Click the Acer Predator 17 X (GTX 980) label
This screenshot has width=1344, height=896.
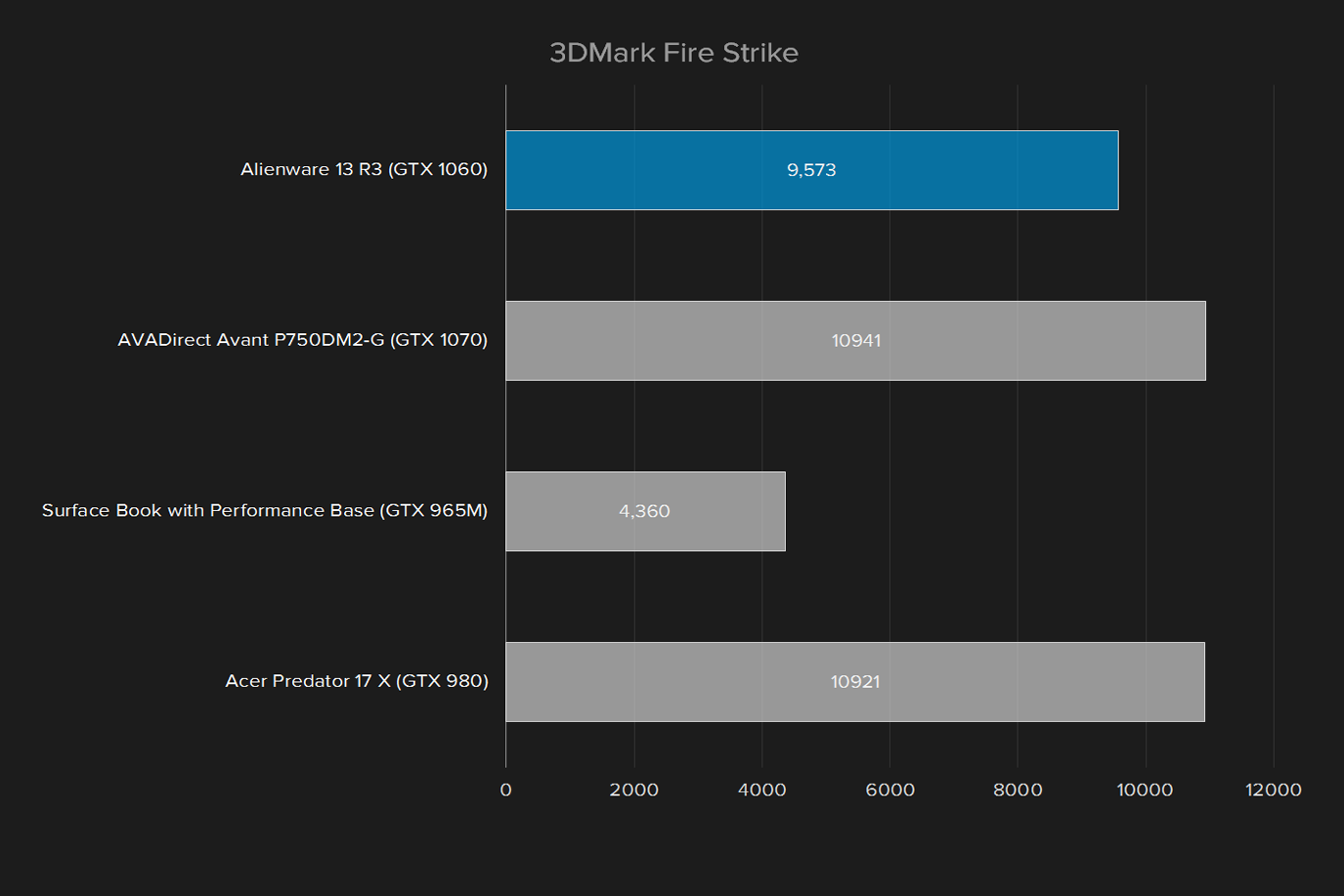[x=356, y=681]
